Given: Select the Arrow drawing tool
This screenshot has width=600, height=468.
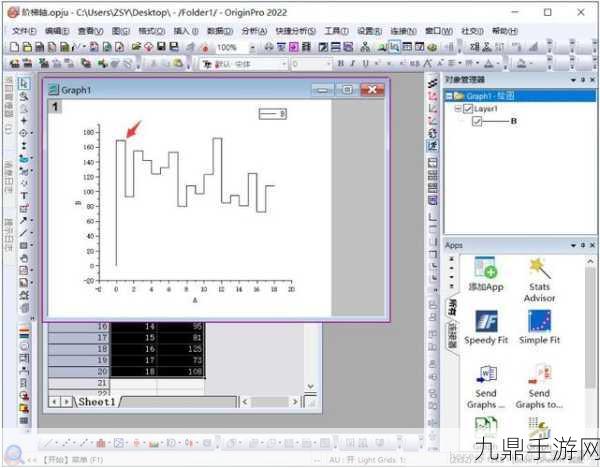Looking at the screenshot, I should pos(24,220).
